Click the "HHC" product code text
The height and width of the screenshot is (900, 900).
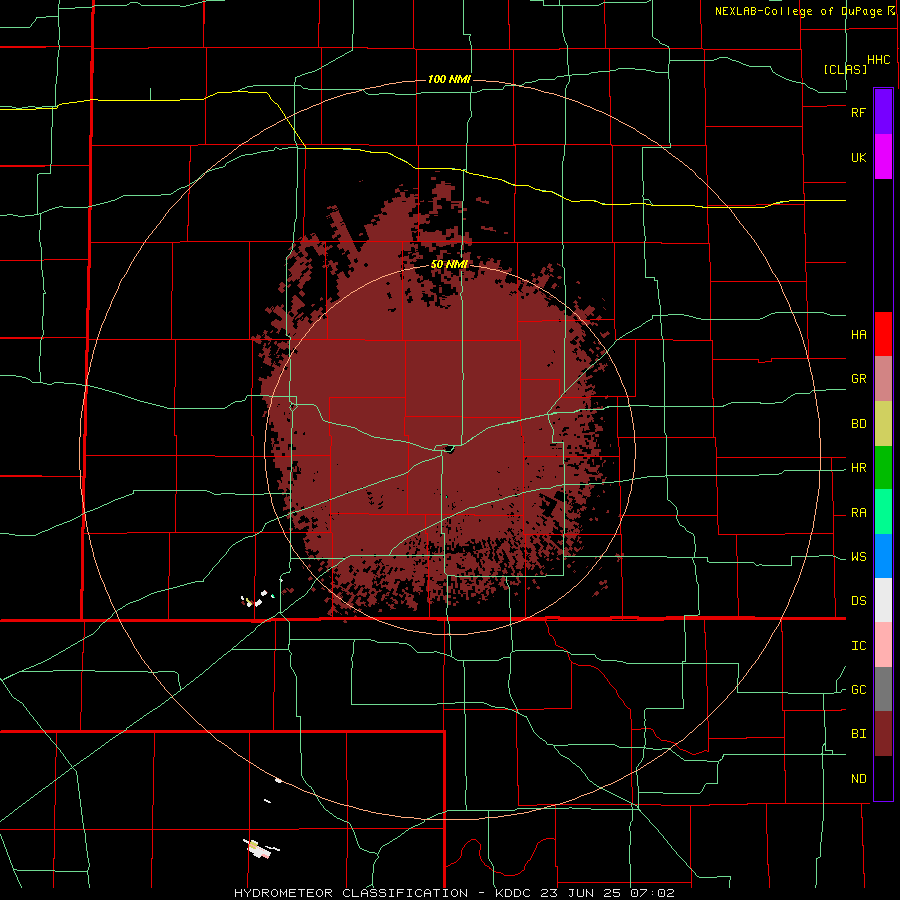(x=878, y=60)
